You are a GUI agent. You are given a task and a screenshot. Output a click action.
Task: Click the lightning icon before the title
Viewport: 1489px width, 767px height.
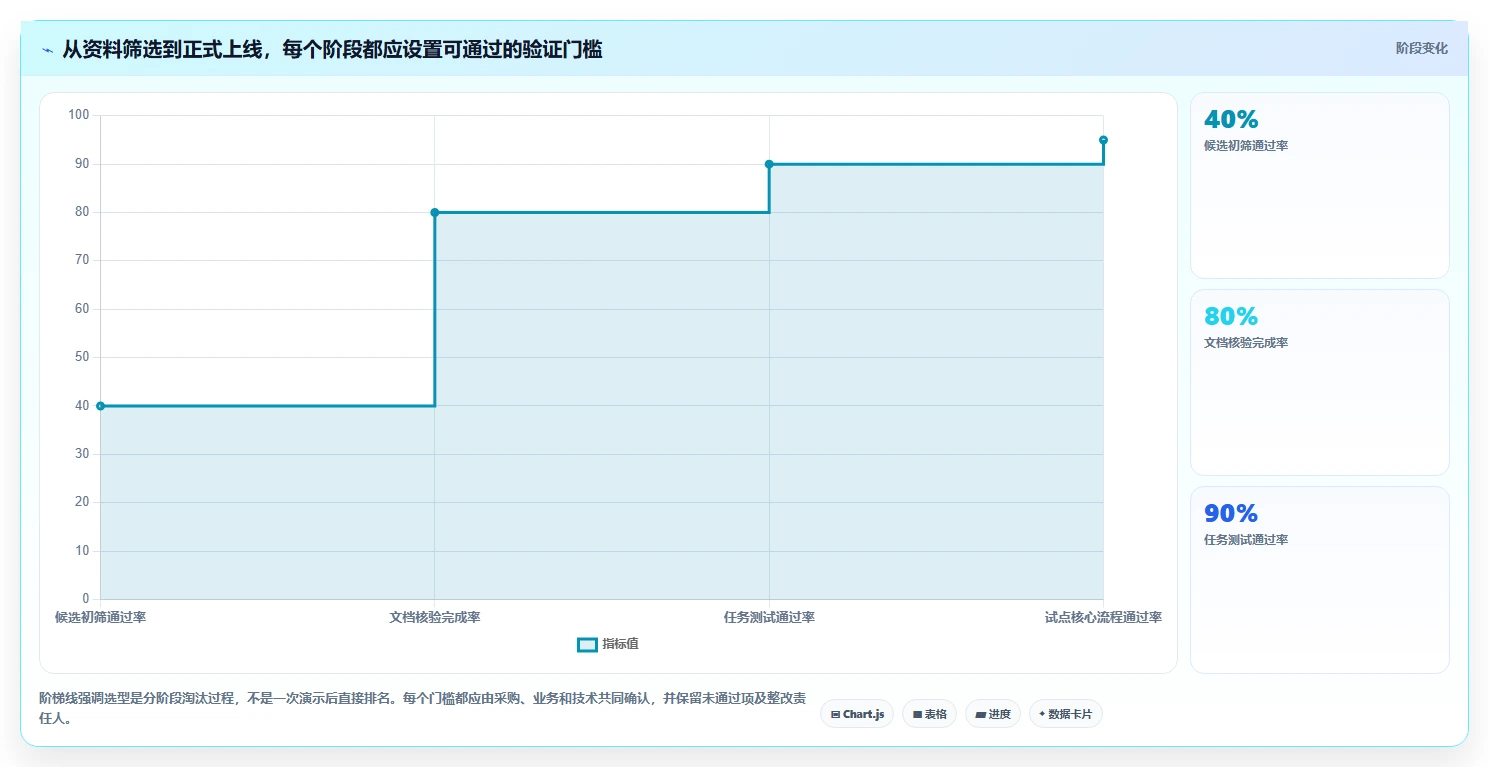point(47,49)
